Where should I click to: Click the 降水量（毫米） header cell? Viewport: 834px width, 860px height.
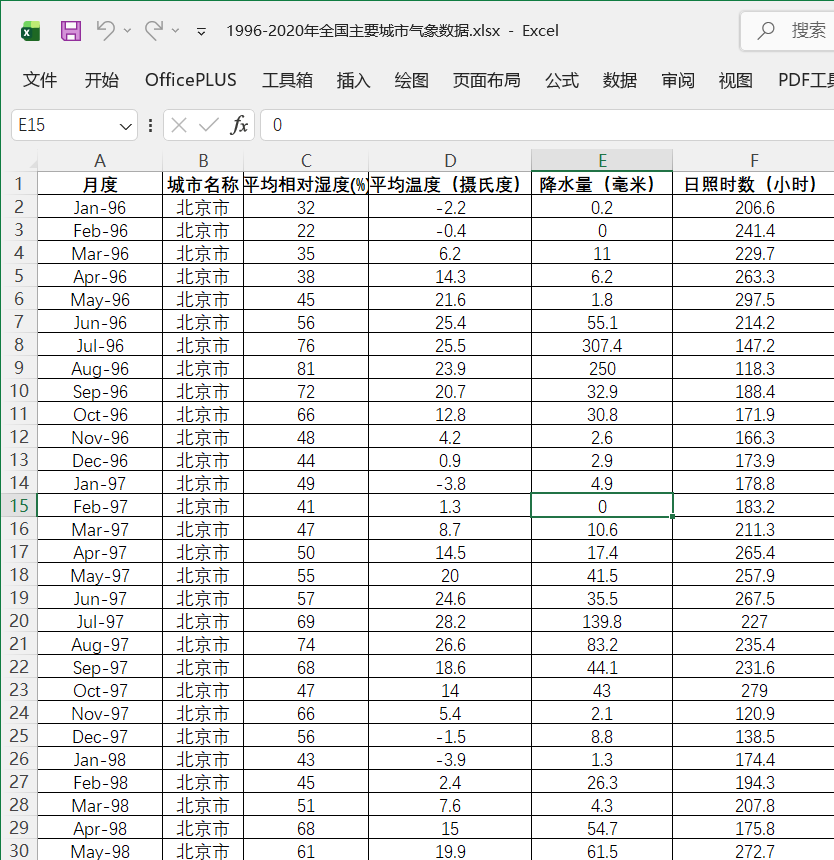[x=602, y=184]
